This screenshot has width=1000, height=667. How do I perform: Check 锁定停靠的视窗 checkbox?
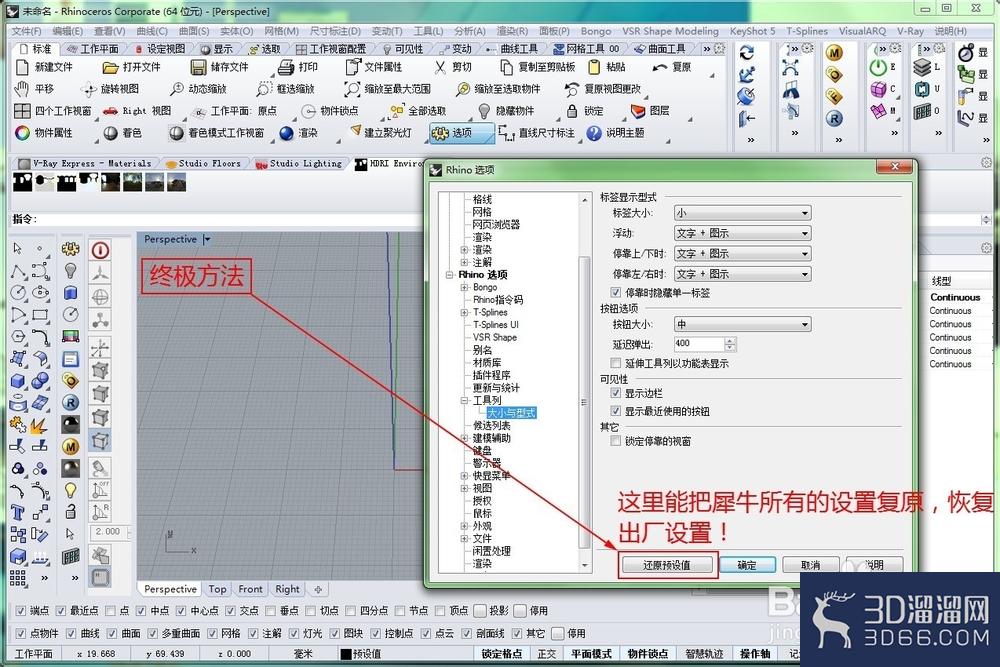[615, 441]
